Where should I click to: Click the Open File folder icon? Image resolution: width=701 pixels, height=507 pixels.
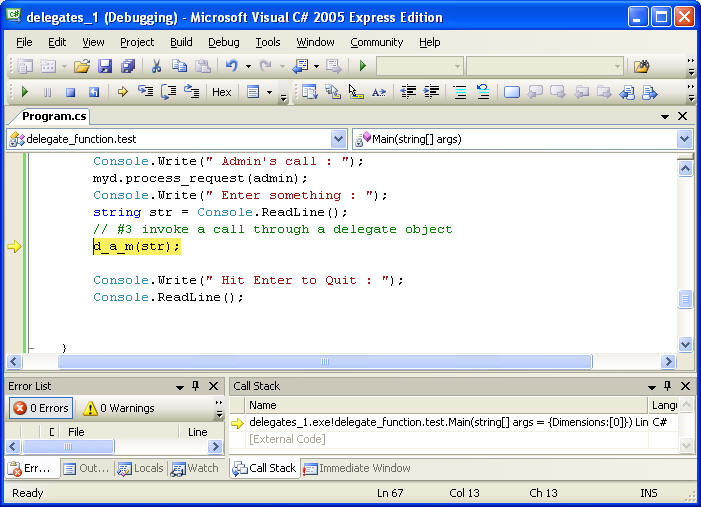tap(81, 66)
